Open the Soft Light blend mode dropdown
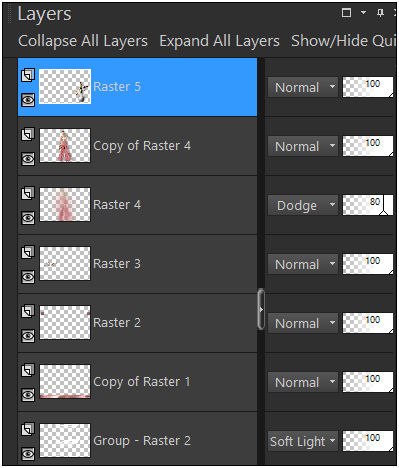 pyautogui.click(x=303, y=441)
